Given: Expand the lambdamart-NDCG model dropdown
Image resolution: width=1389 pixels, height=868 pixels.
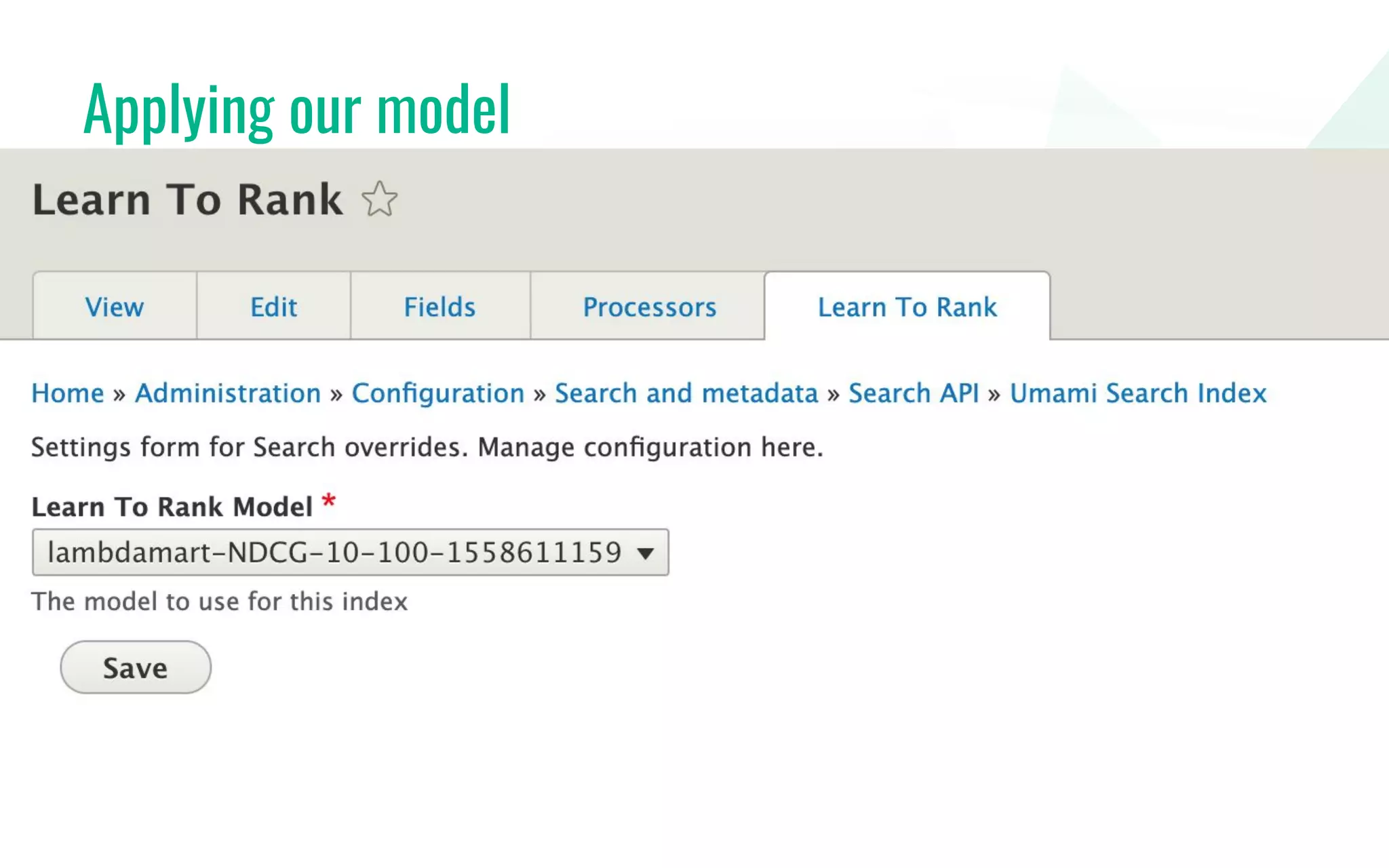Looking at the screenshot, I should pyautogui.click(x=350, y=553).
